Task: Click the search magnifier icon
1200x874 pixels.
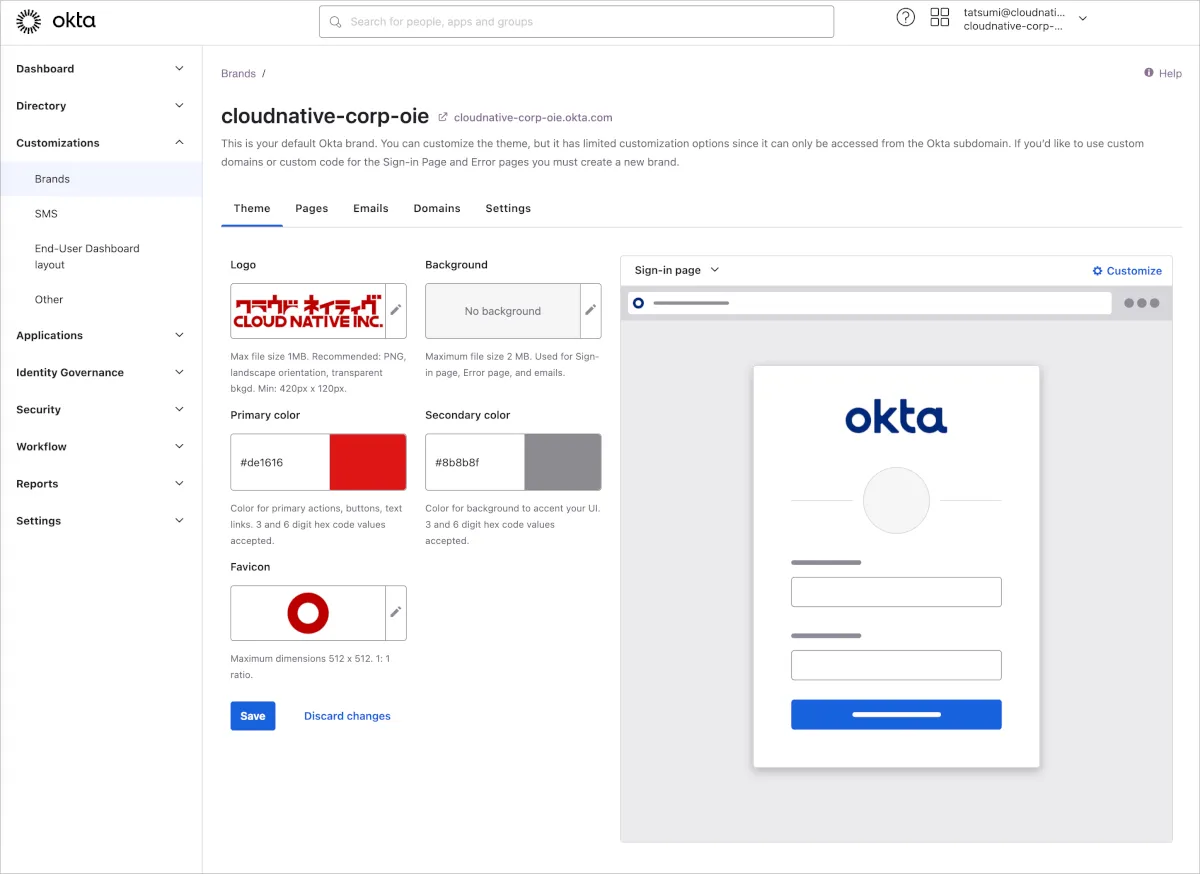Action: pyautogui.click(x=336, y=21)
